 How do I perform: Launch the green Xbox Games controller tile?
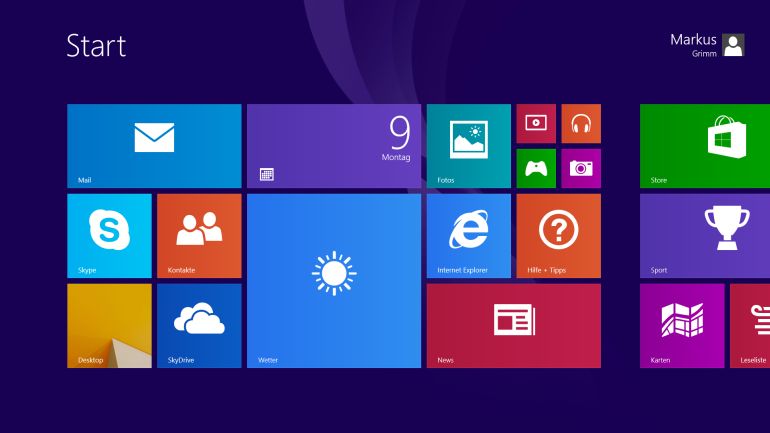536,168
